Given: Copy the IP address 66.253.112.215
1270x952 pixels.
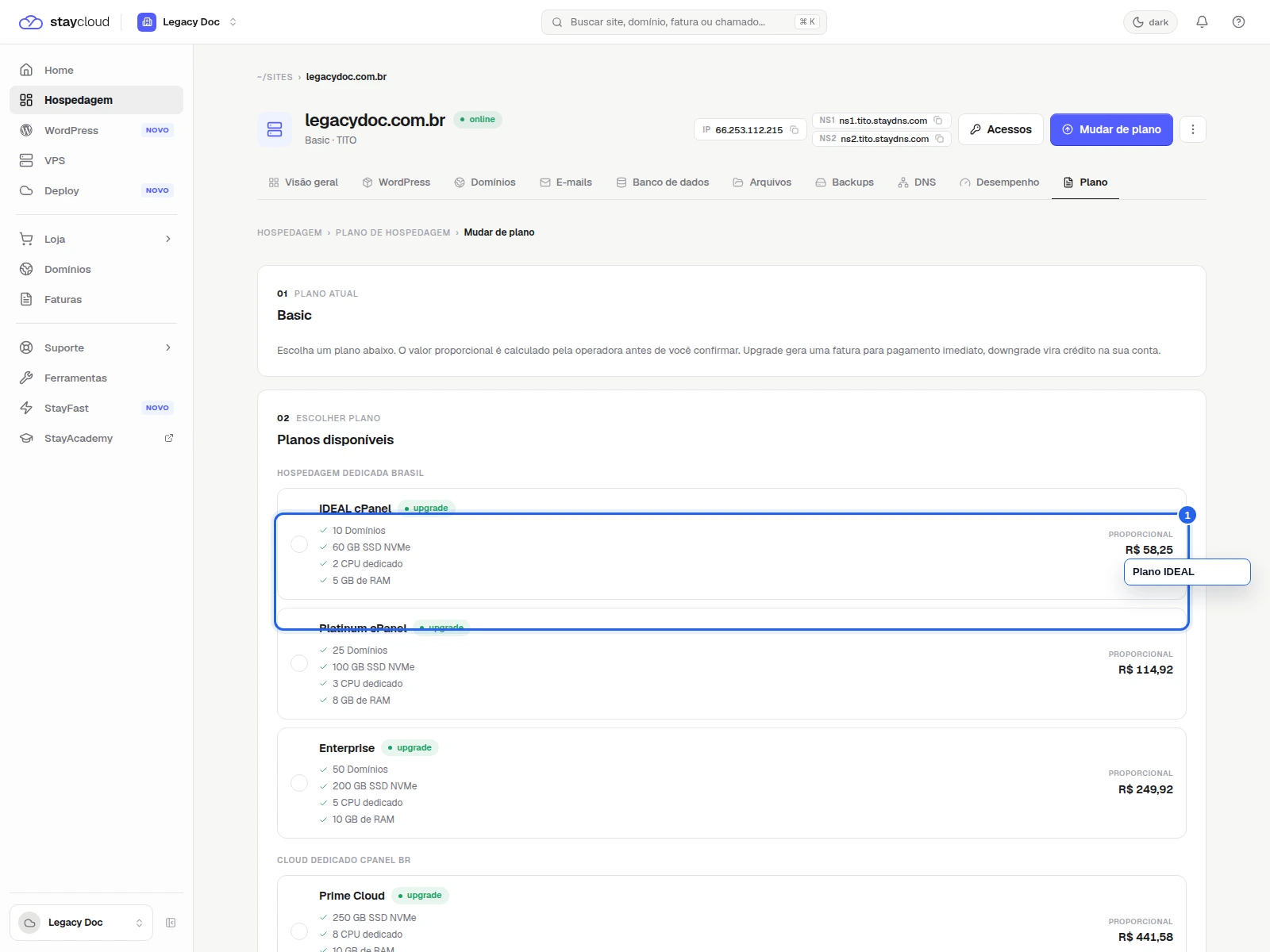Looking at the screenshot, I should (x=794, y=130).
